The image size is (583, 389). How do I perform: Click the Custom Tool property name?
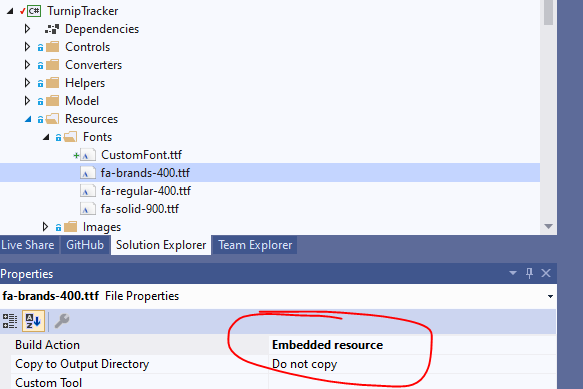click(x=48, y=383)
